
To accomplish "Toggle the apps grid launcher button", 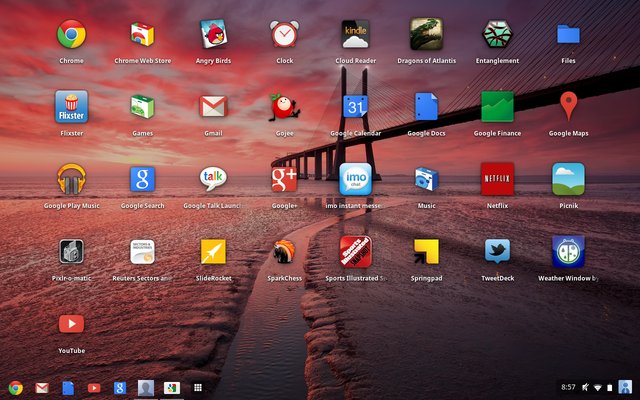I will point(198,388).
